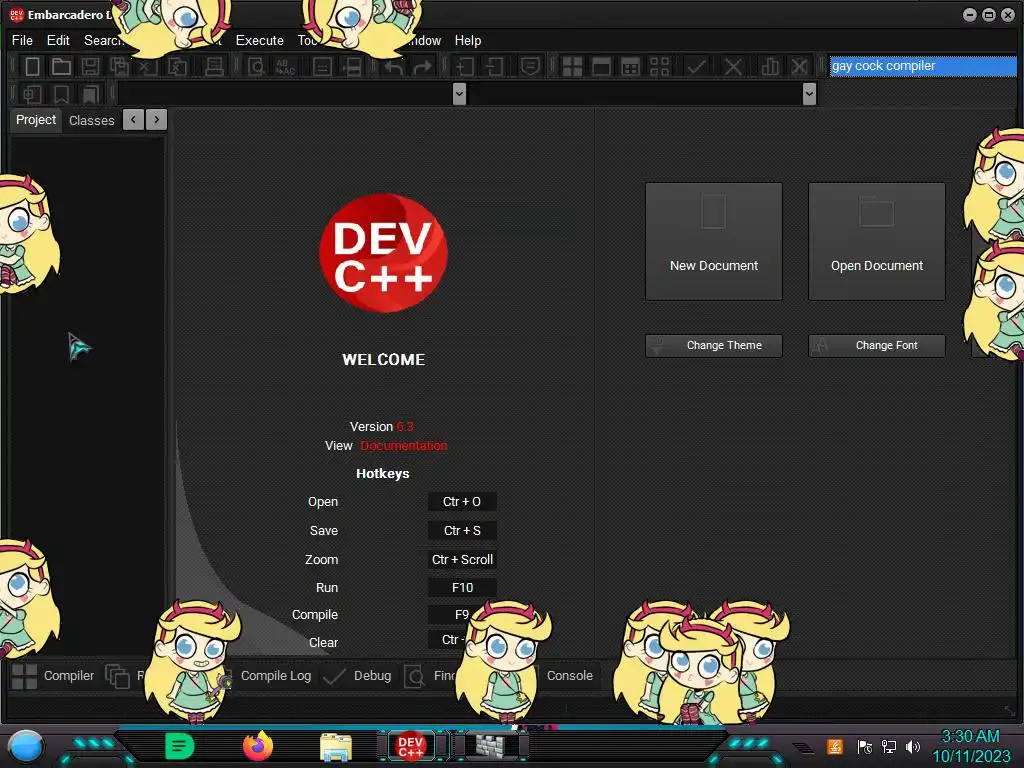This screenshot has width=1024, height=768.
Task: Click the Indent toolbar icon
Action: pyautogui.click(x=465, y=67)
